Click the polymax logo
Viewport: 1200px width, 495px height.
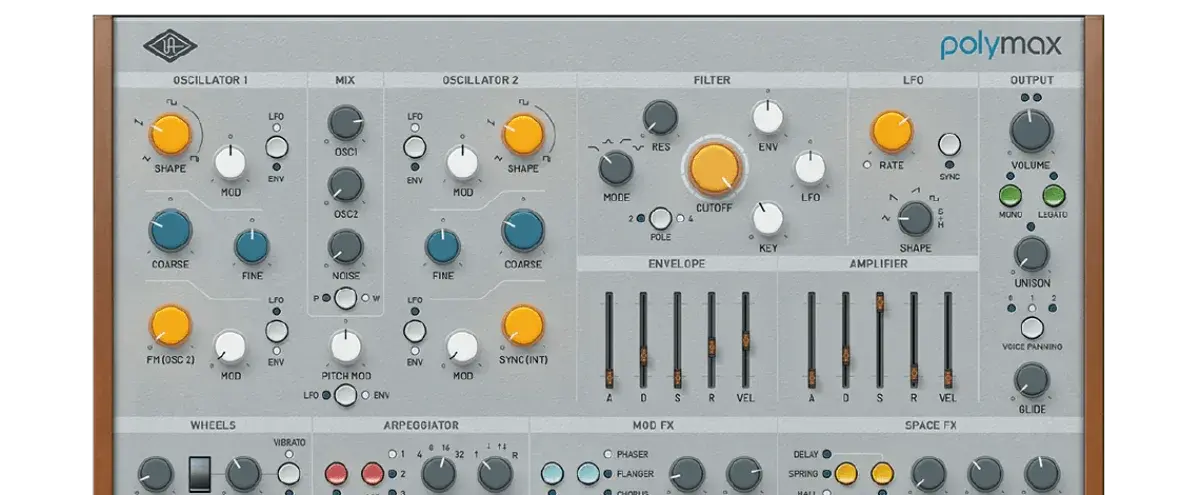tap(1000, 46)
